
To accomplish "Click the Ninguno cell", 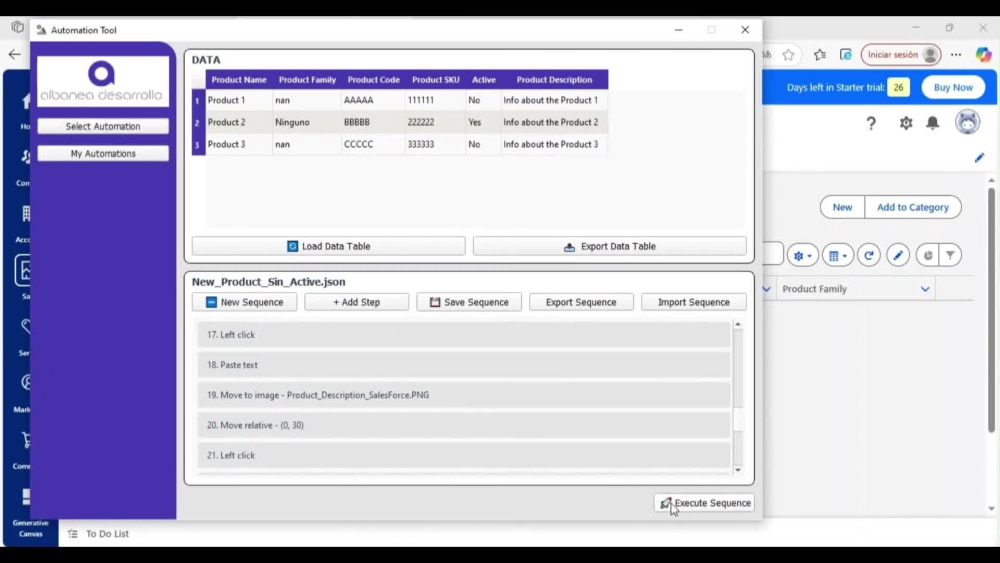I will (307, 122).
